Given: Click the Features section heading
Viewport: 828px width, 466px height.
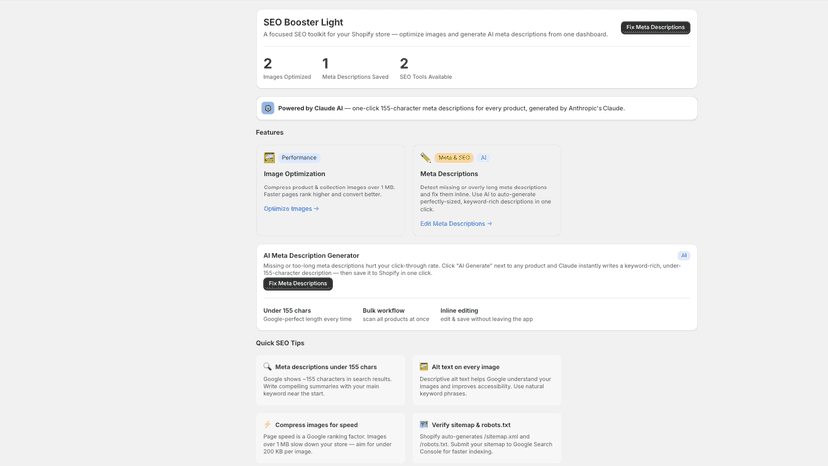Looking at the screenshot, I should tap(269, 133).
